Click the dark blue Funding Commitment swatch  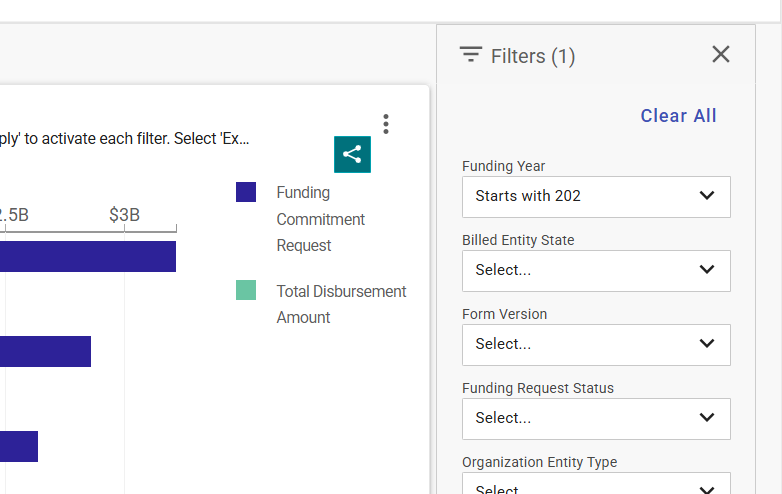coord(246,192)
